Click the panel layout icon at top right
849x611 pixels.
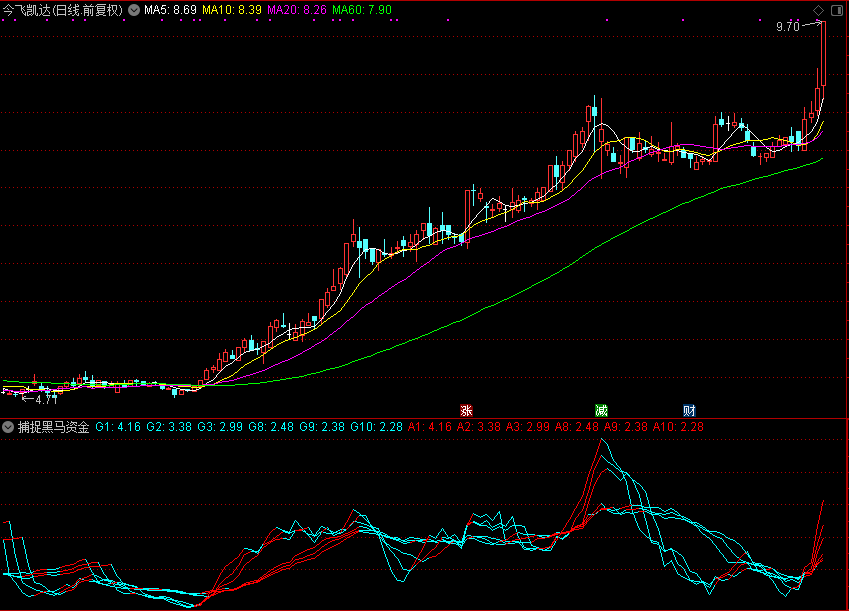pyautogui.click(x=837, y=10)
